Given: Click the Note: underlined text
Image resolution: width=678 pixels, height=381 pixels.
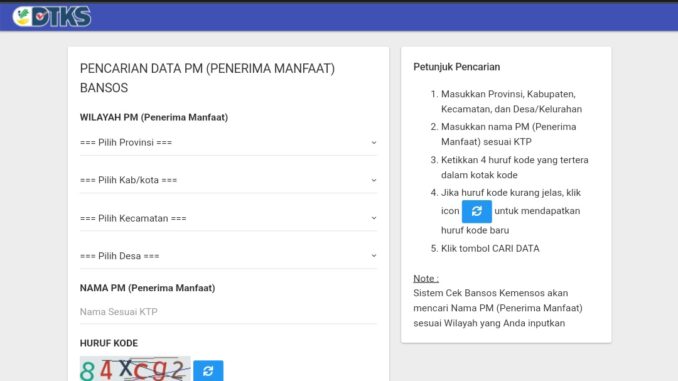Looking at the screenshot, I should tap(426, 279).
